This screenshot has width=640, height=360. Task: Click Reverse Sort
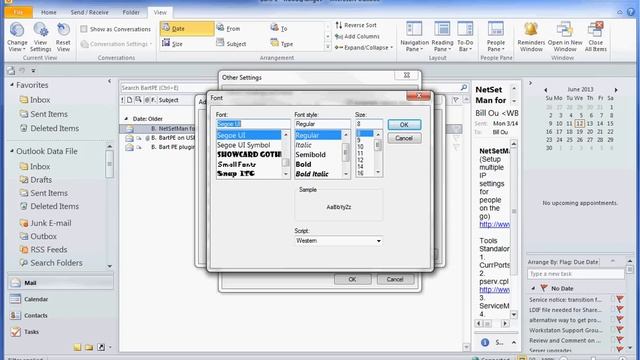tap(356, 25)
